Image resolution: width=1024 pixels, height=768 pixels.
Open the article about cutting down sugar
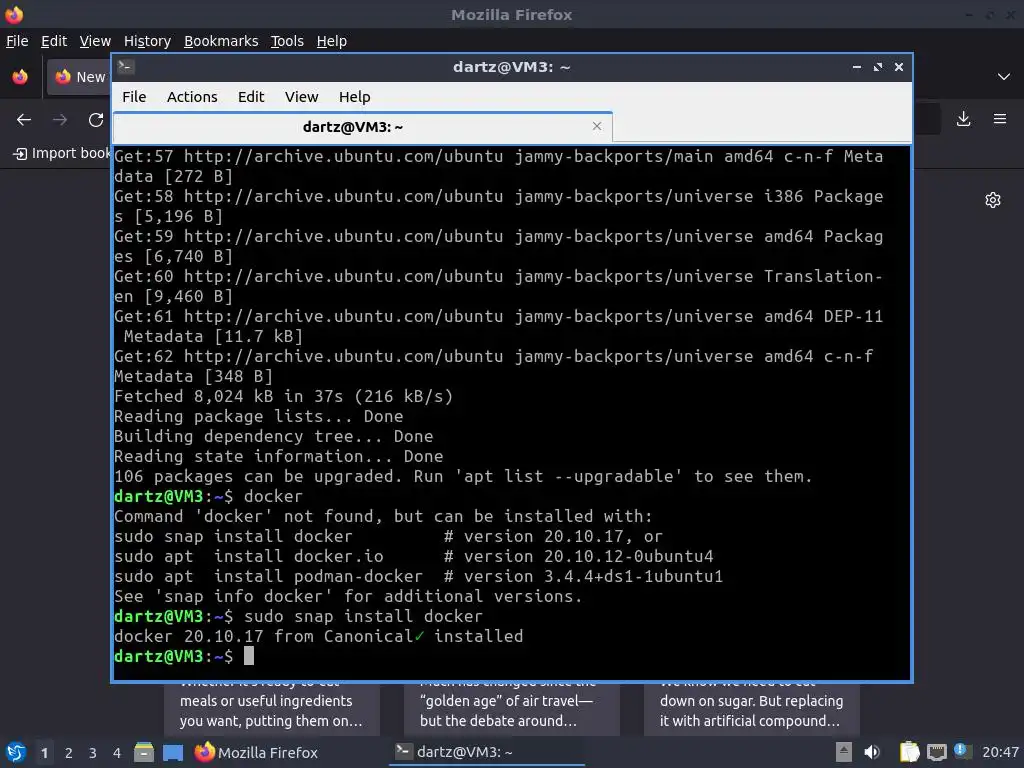pos(752,710)
